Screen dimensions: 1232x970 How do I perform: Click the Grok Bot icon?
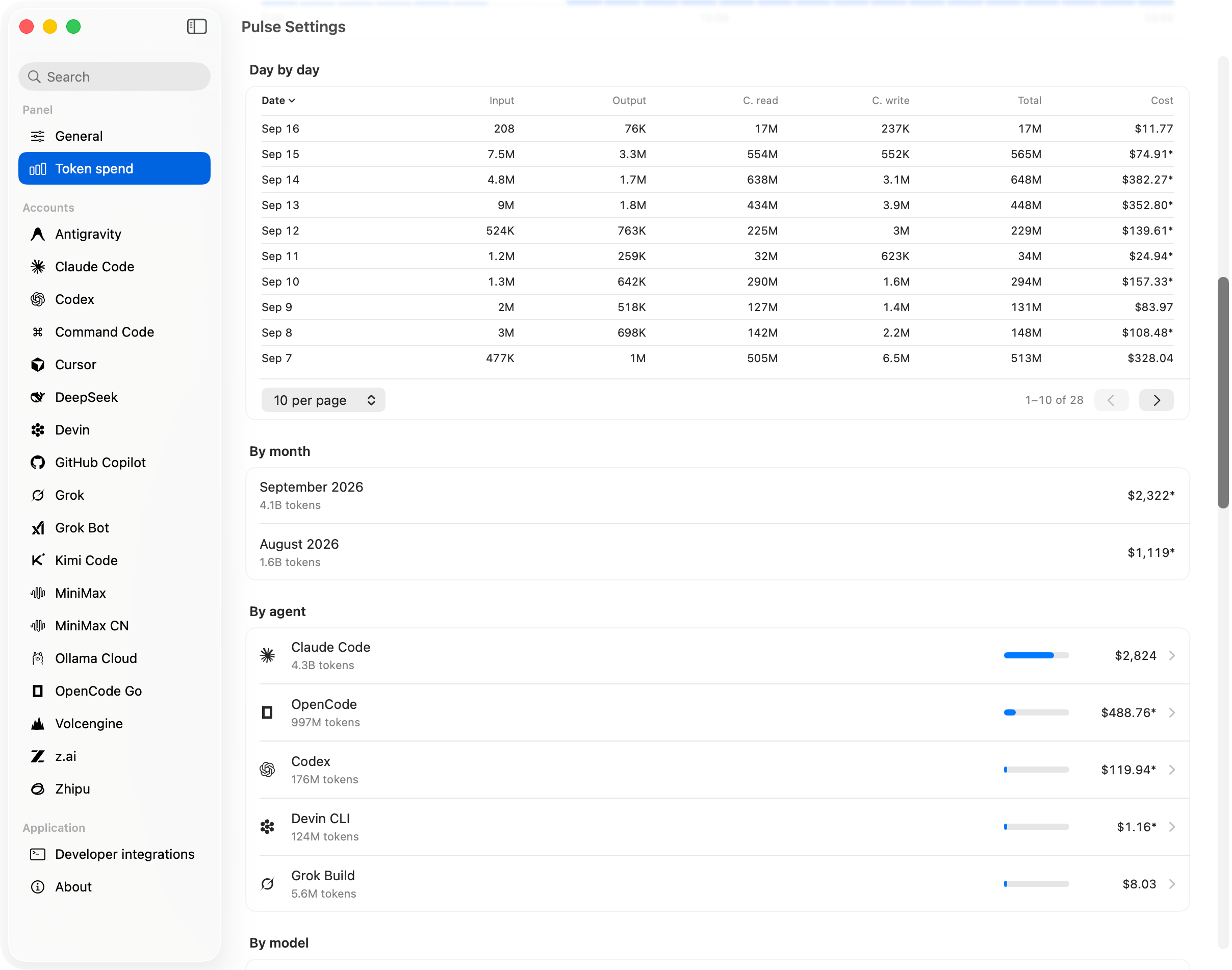pos(37,528)
